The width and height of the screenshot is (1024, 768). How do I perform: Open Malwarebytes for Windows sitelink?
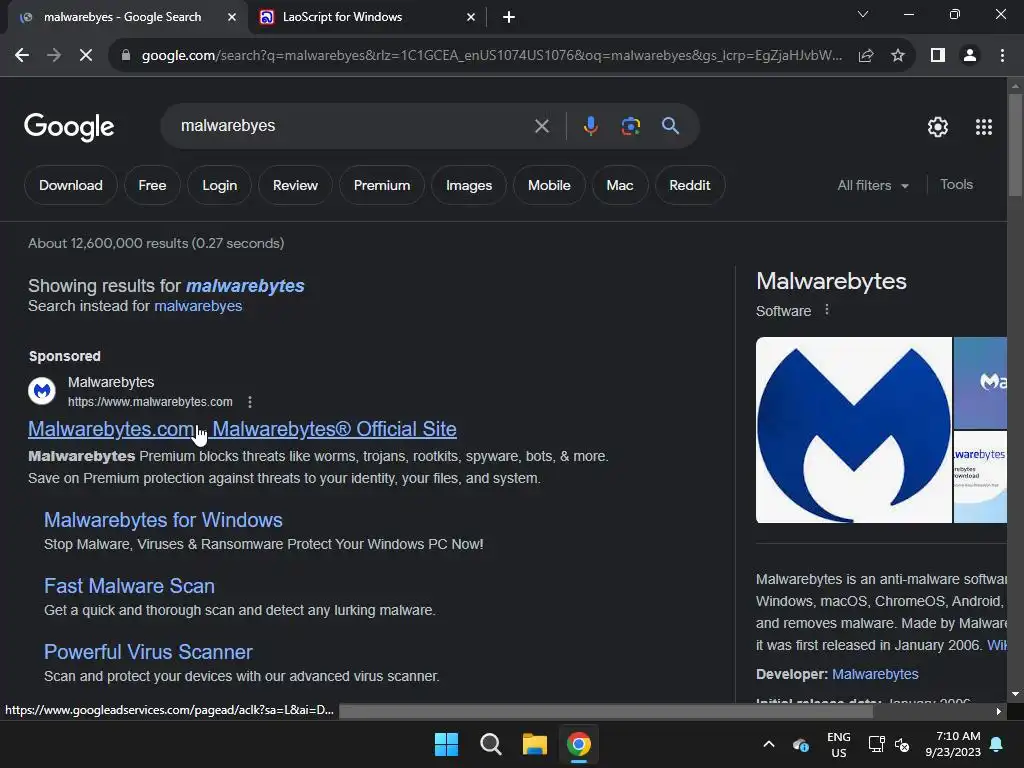[x=163, y=520]
